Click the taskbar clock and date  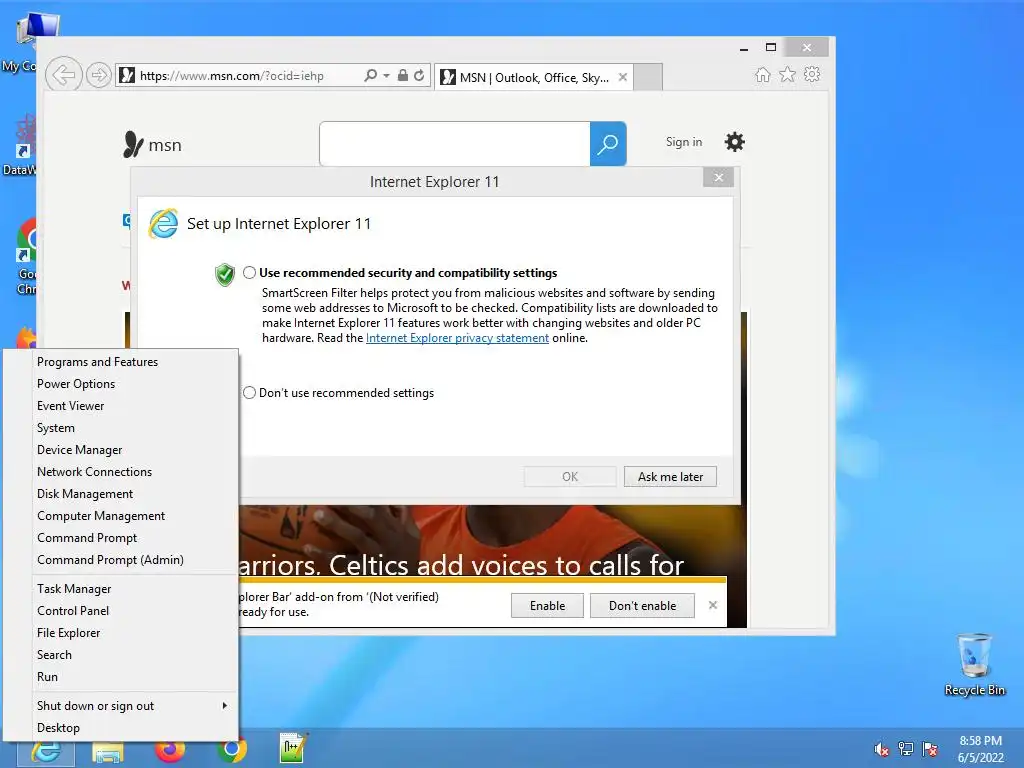[x=980, y=749]
